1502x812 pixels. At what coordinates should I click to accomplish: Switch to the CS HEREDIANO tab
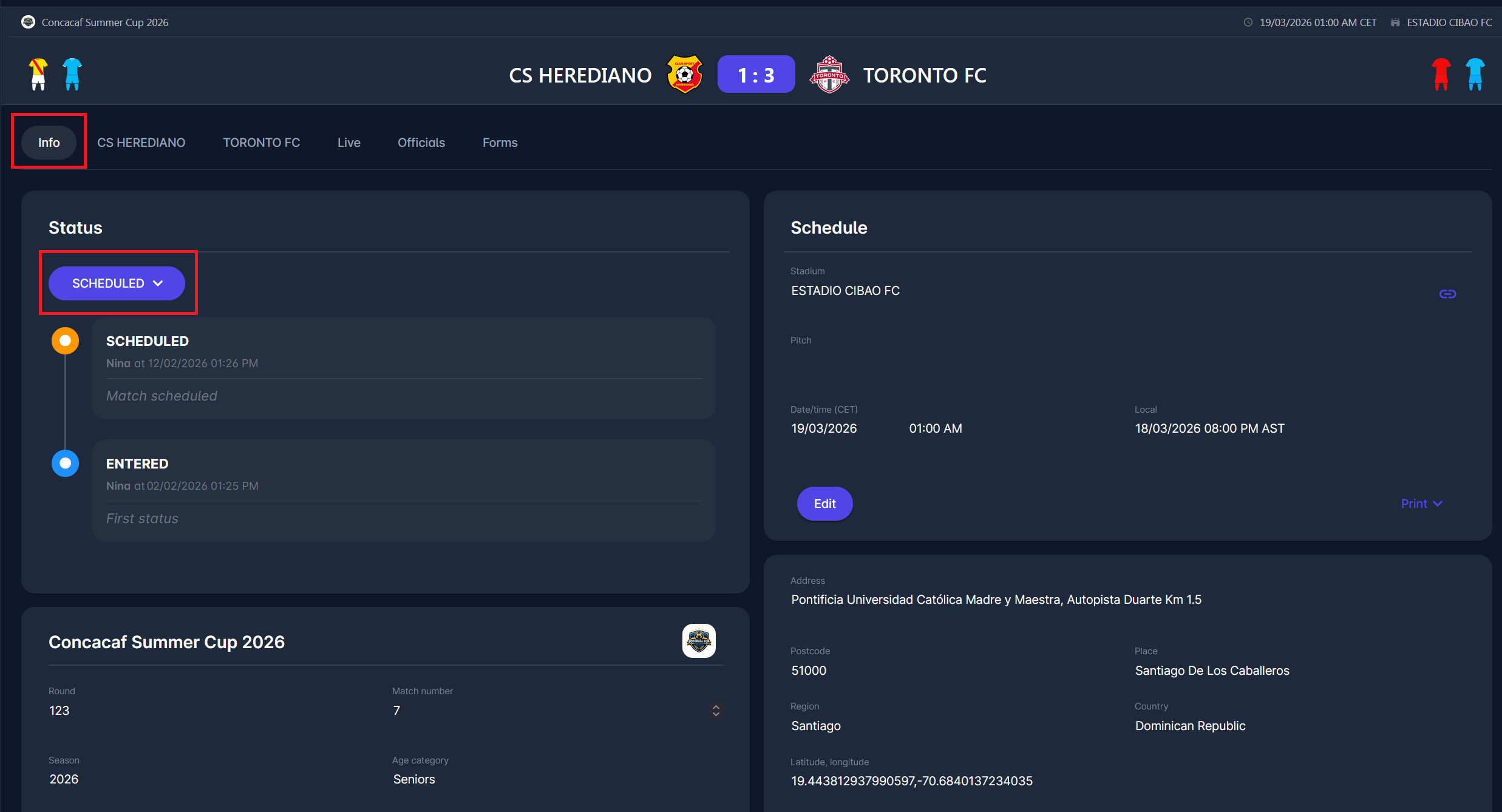click(x=141, y=143)
